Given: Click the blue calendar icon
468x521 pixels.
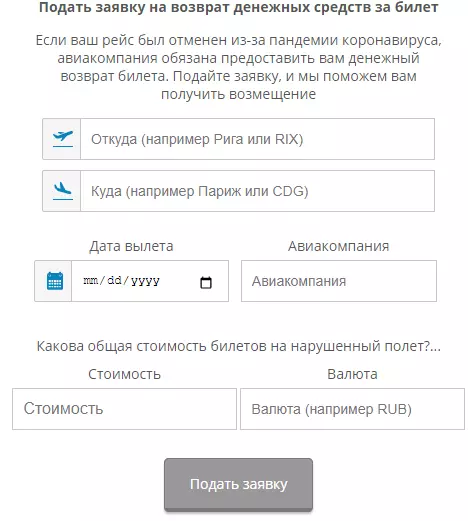Looking at the screenshot, I should [55, 281].
